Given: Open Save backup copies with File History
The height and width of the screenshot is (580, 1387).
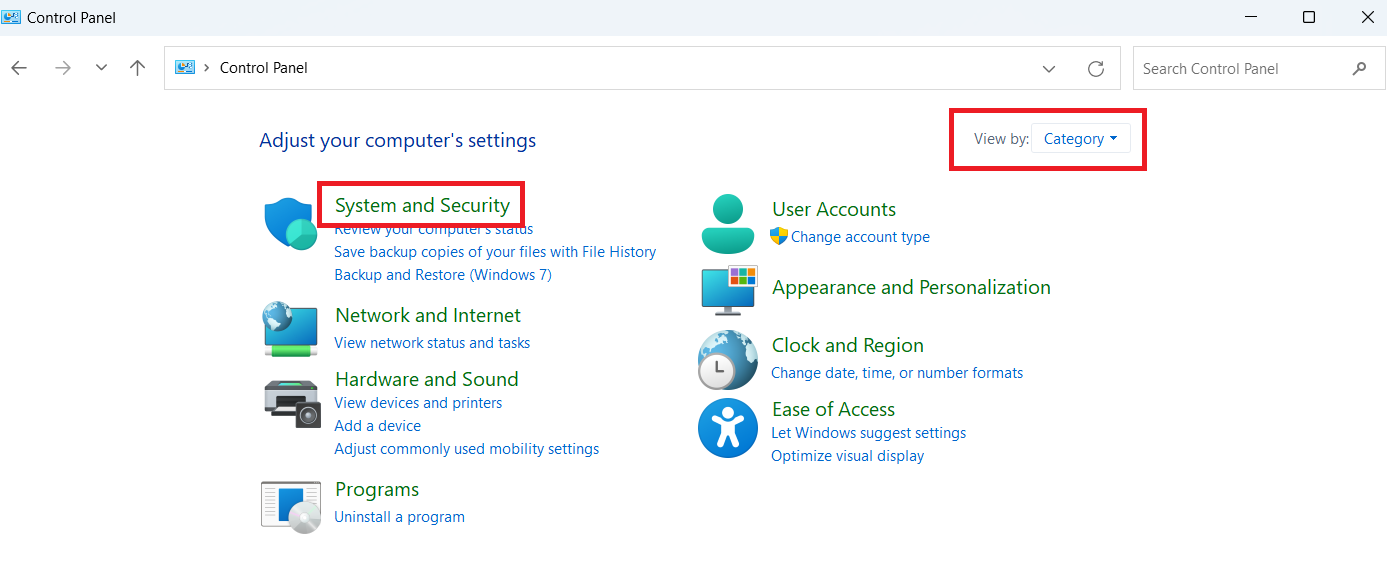Looking at the screenshot, I should 495,252.
